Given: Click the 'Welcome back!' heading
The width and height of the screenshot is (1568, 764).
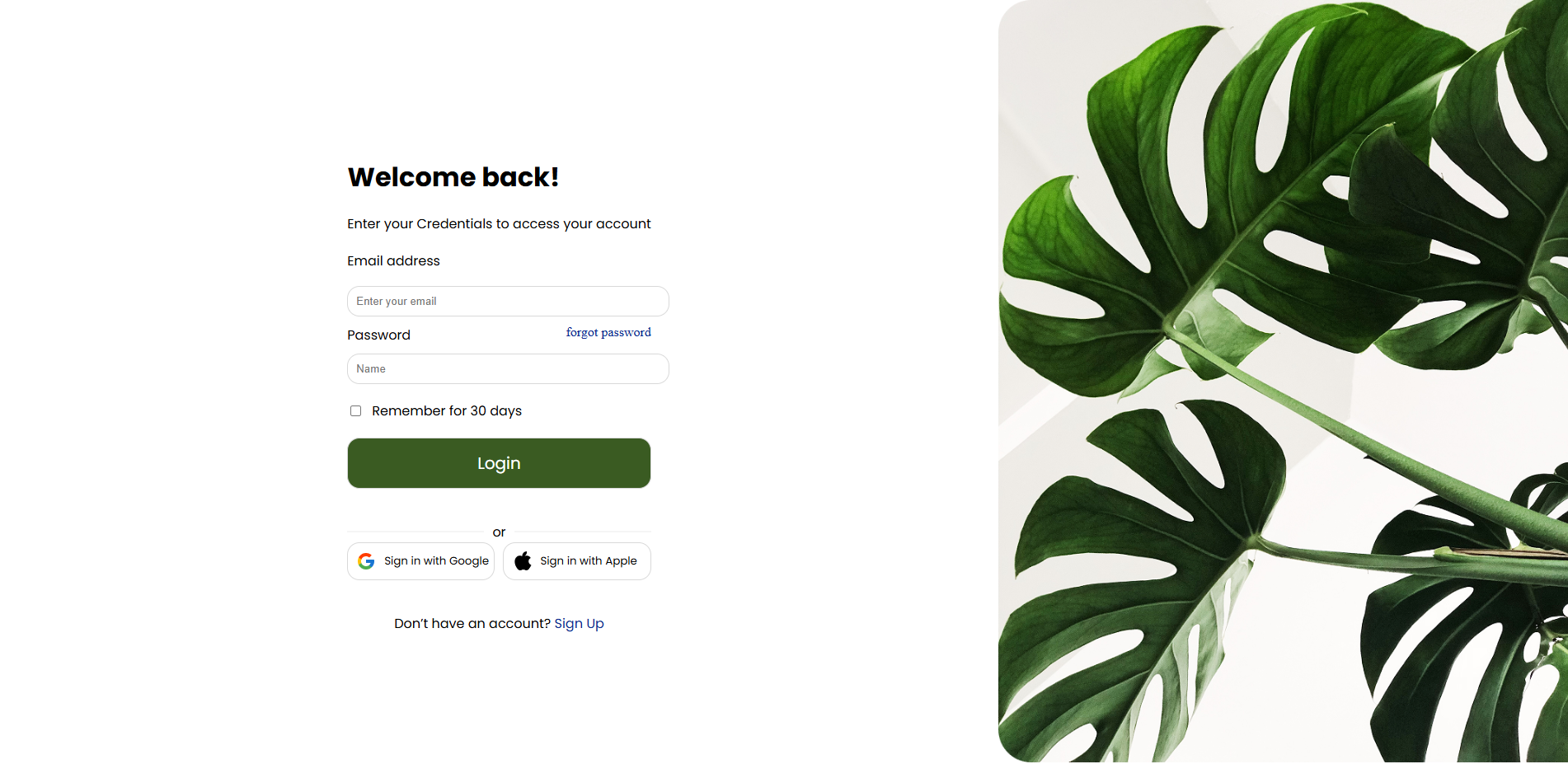Looking at the screenshot, I should (453, 177).
